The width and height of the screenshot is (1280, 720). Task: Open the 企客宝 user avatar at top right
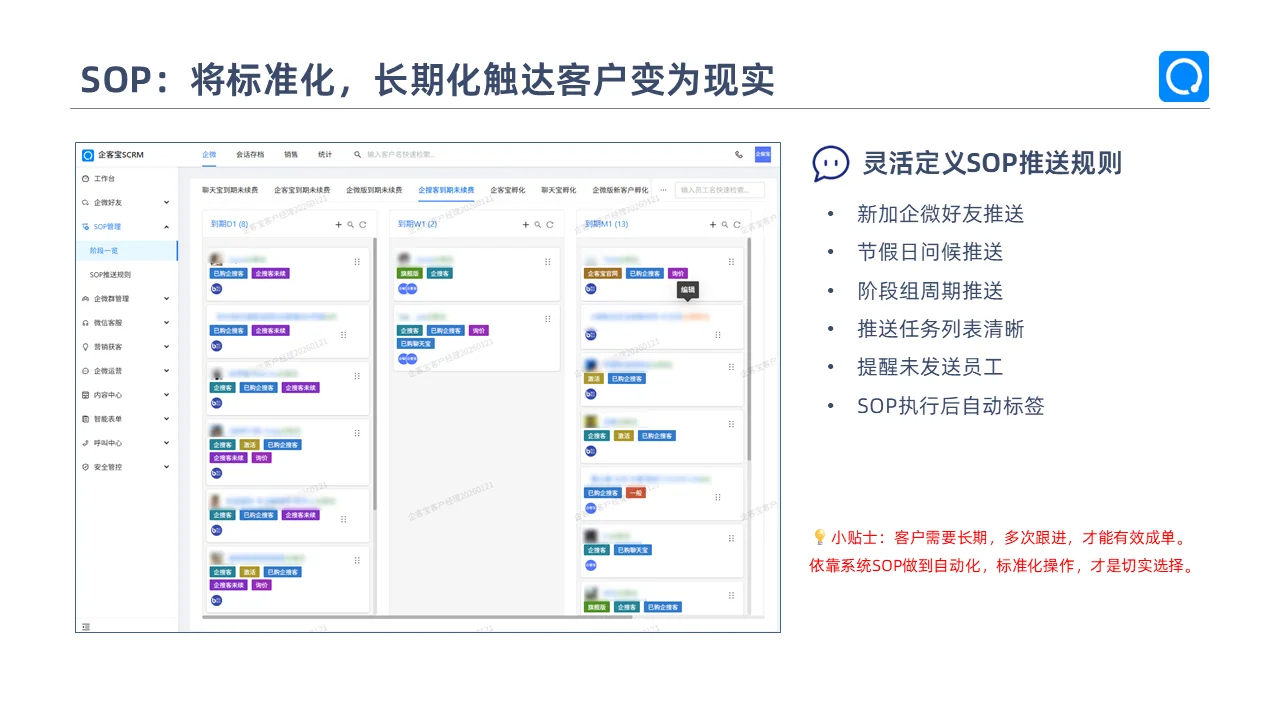(762, 154)
